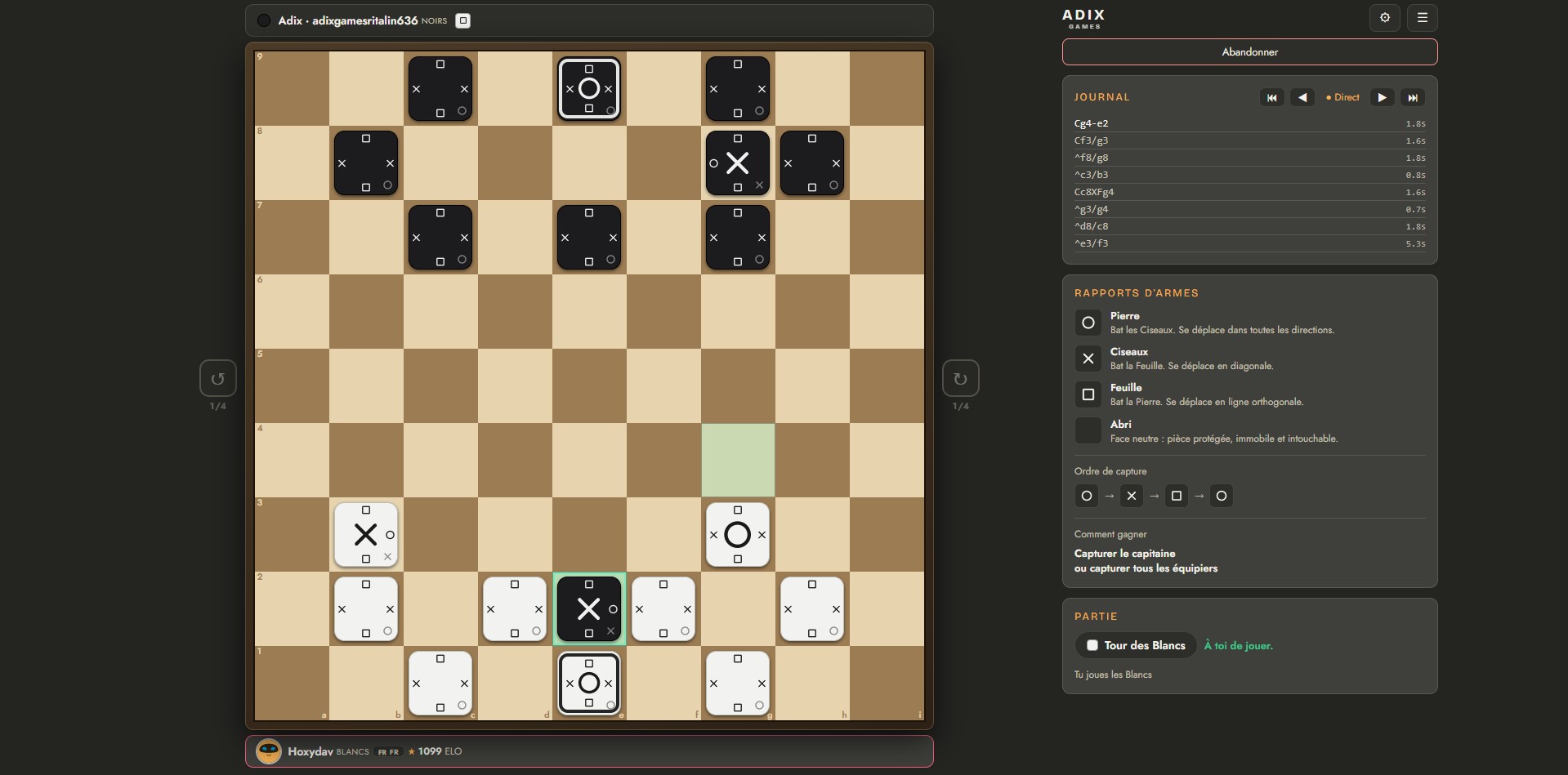The image size is (1568, 775).
Task: Click the Pierre circle icon in legend
Action: point(1088,323)
